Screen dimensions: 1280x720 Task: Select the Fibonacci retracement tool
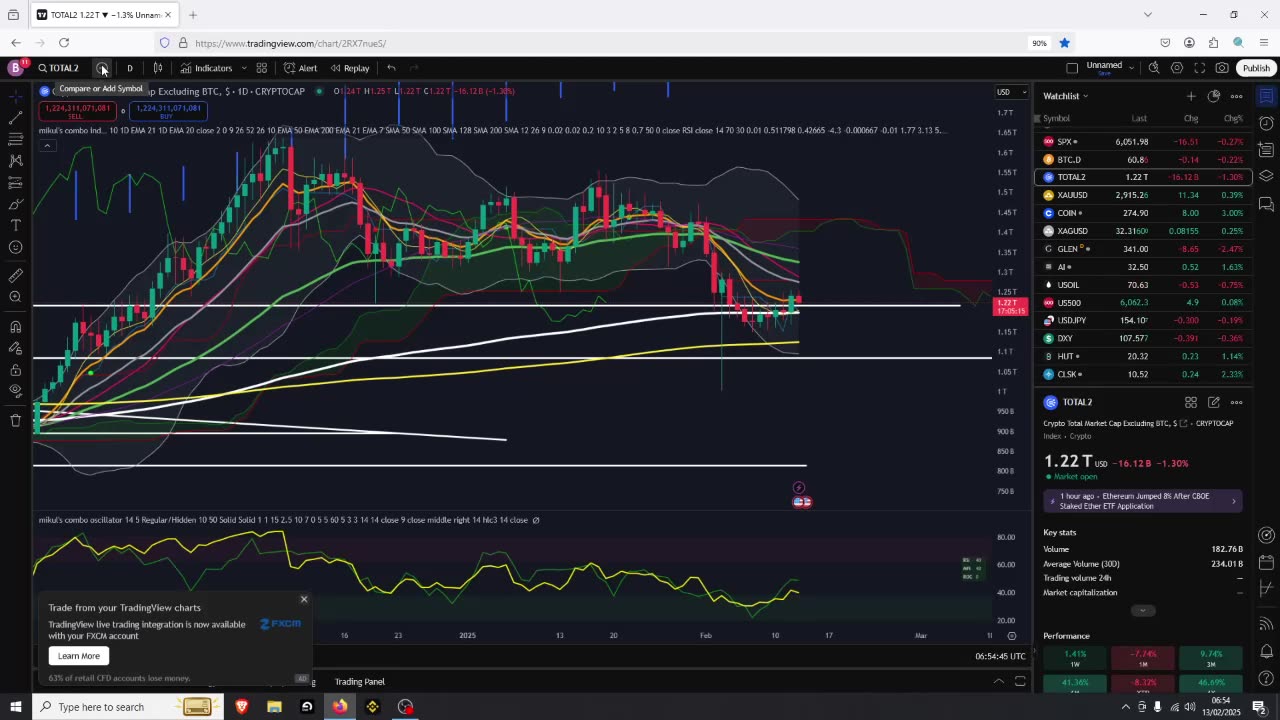point(15,139)
